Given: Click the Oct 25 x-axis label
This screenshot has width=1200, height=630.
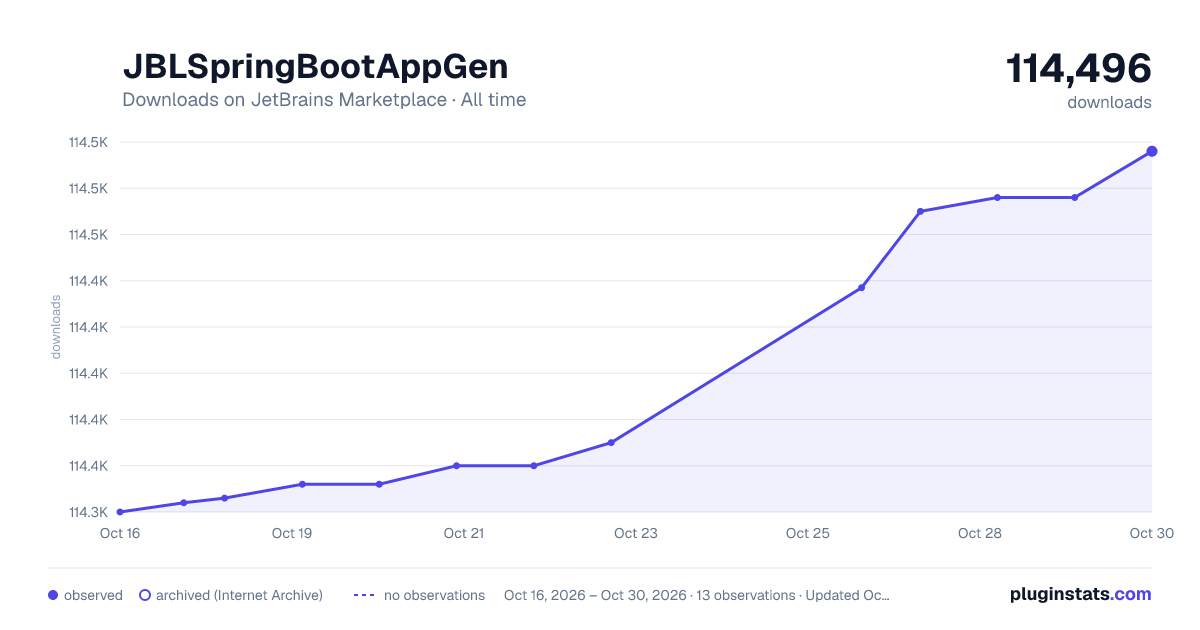Looking at the screenshot, I should 808,533.
